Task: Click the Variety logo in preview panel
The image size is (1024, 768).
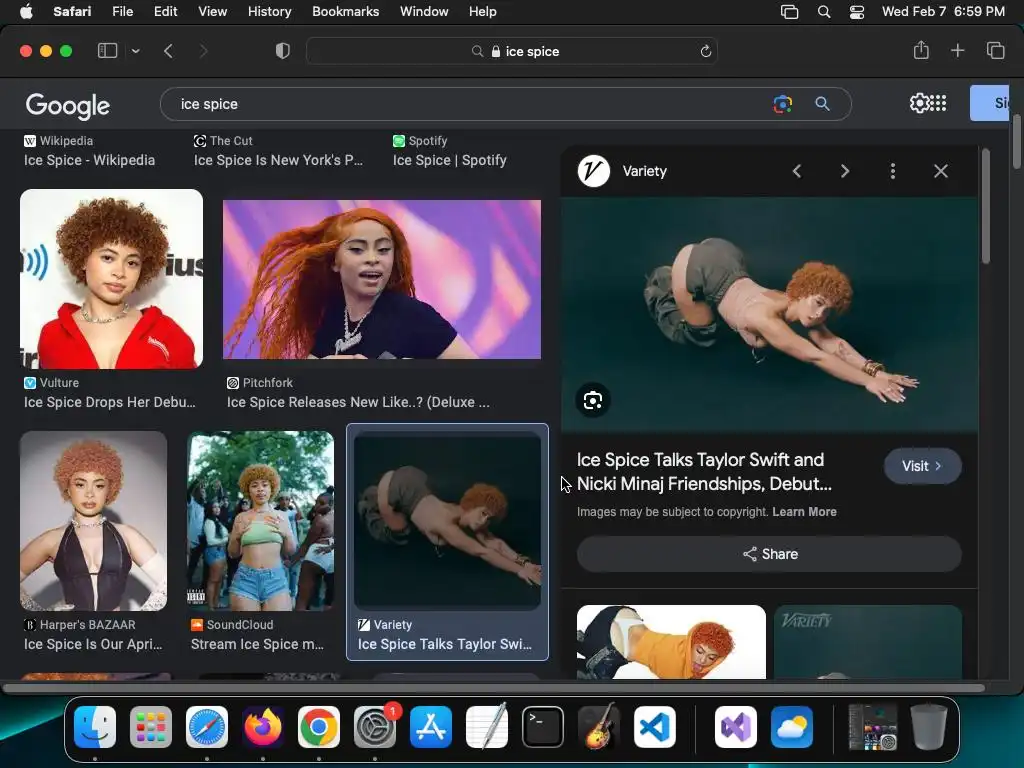Action: pos(594,171)
